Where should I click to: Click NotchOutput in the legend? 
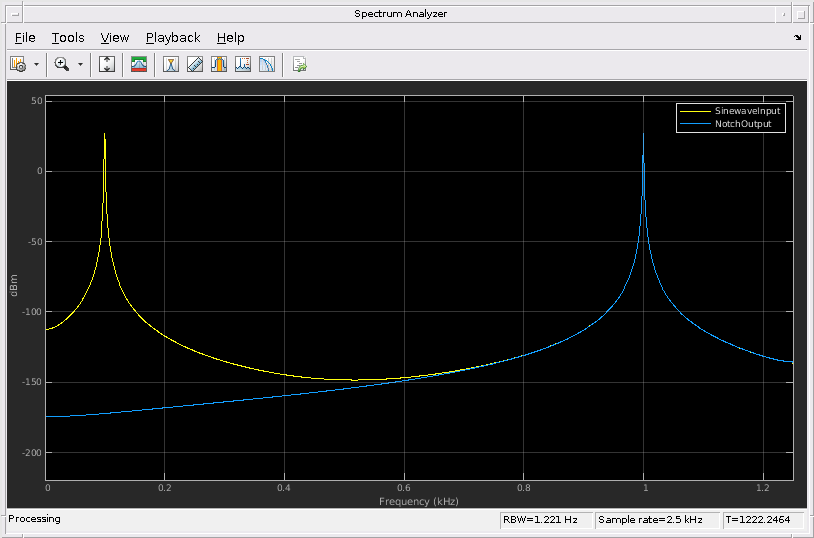tap(743, 124)
